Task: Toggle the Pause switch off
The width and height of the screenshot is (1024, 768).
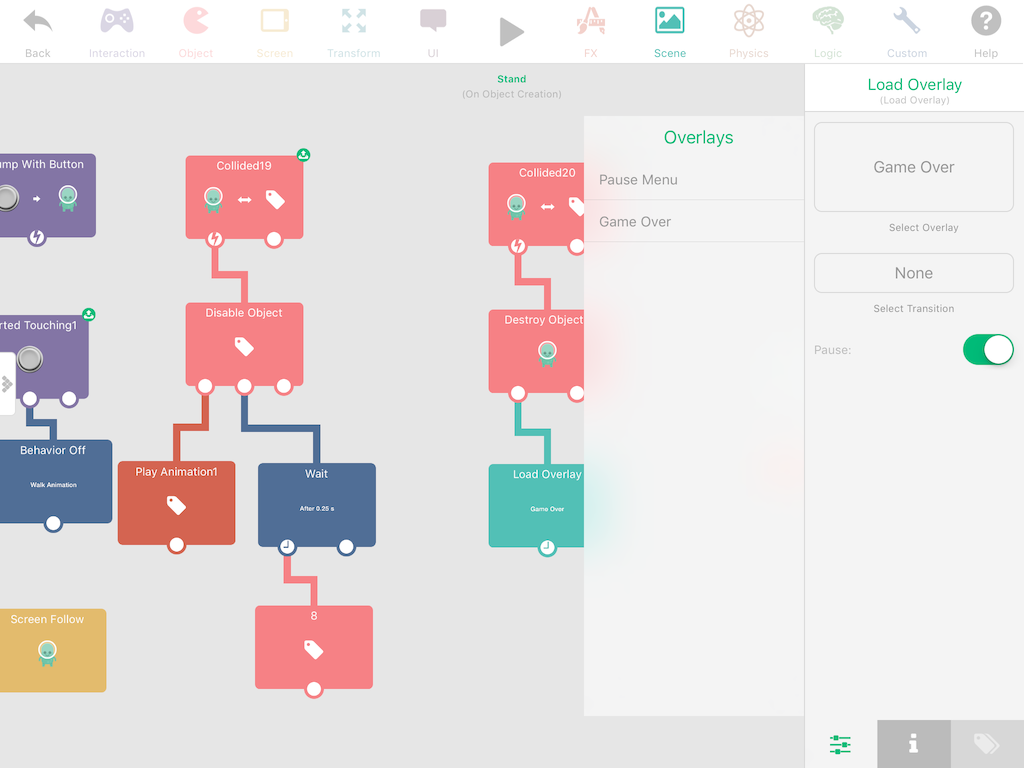Action: (x=988, y=349)
